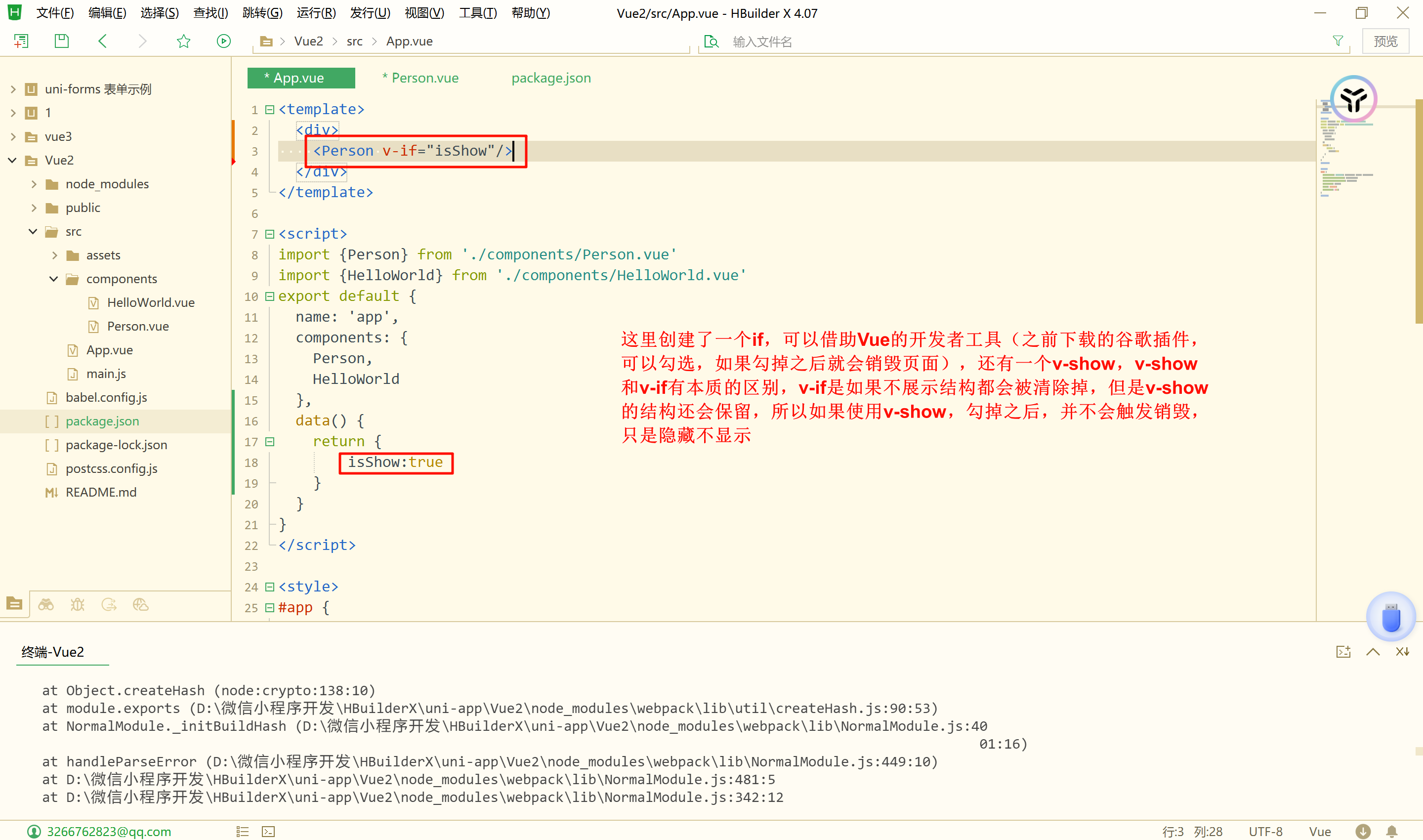Click the notification bell in status bar

pyautogui.click(x=1391, y=831)
